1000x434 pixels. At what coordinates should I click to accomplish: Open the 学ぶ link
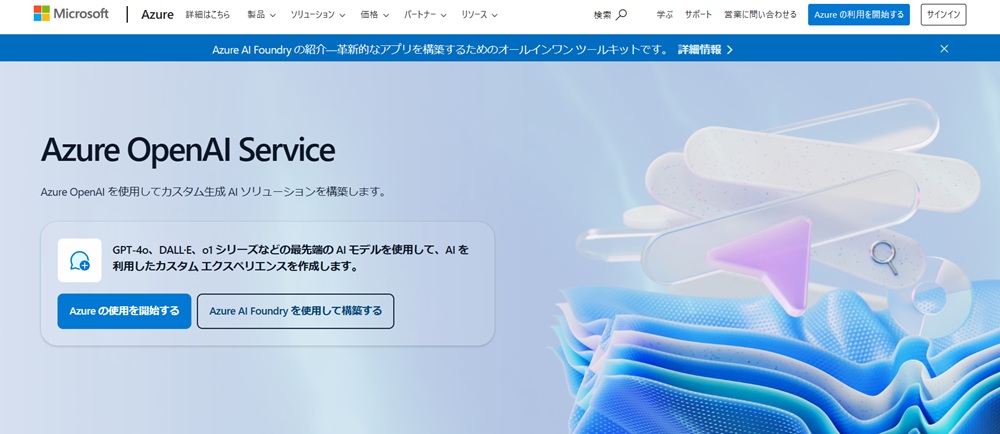coord(665,15)
